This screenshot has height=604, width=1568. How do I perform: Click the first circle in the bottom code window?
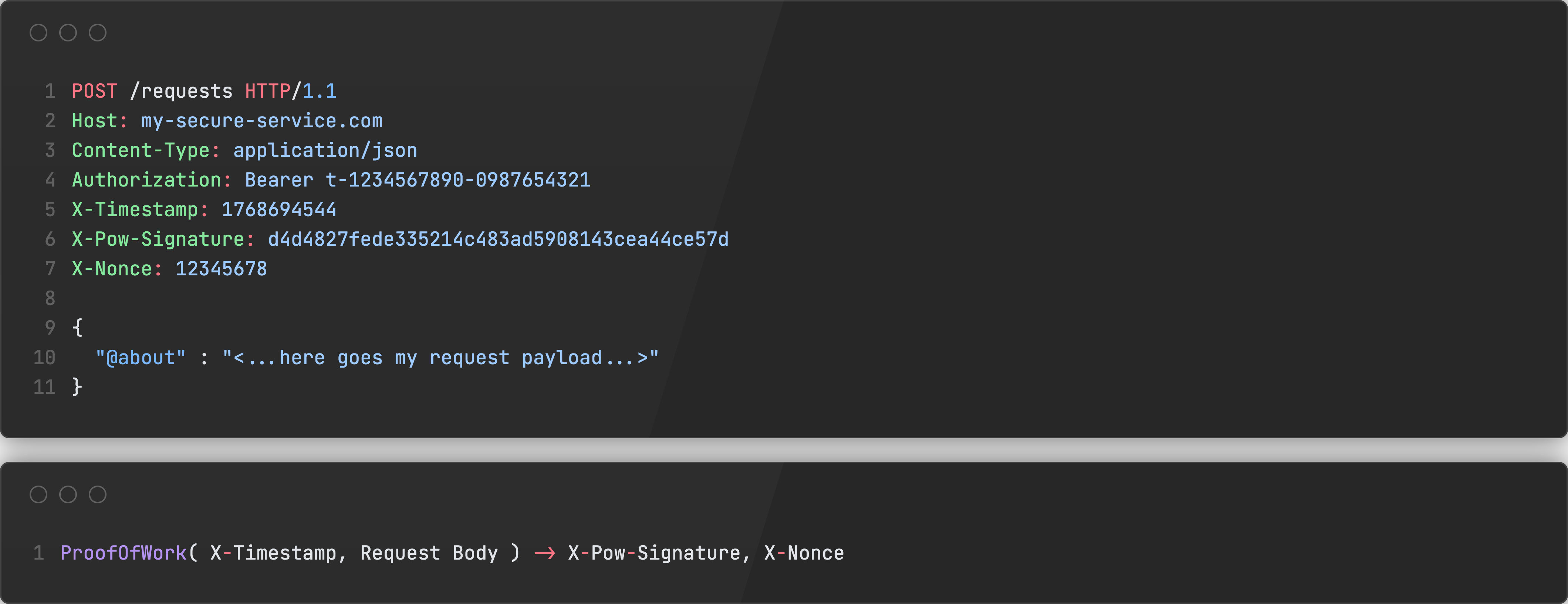pos(38,494)
